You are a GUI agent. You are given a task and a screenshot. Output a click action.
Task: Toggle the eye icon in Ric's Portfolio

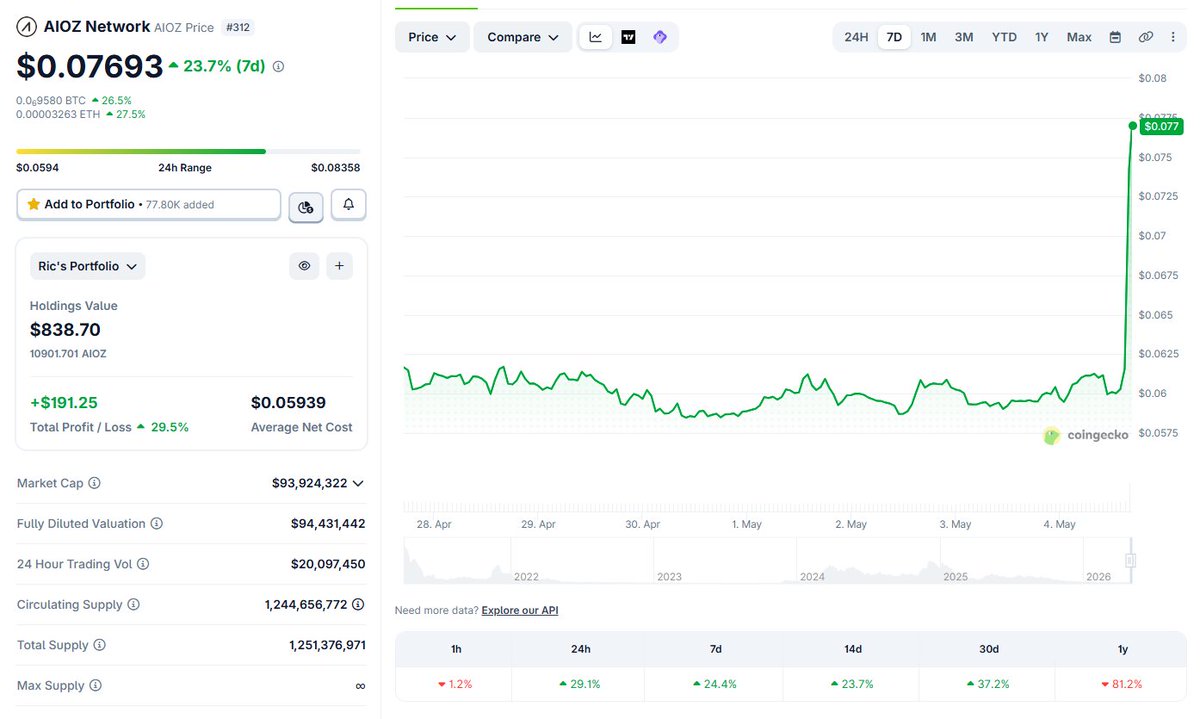tap(304, 266)
